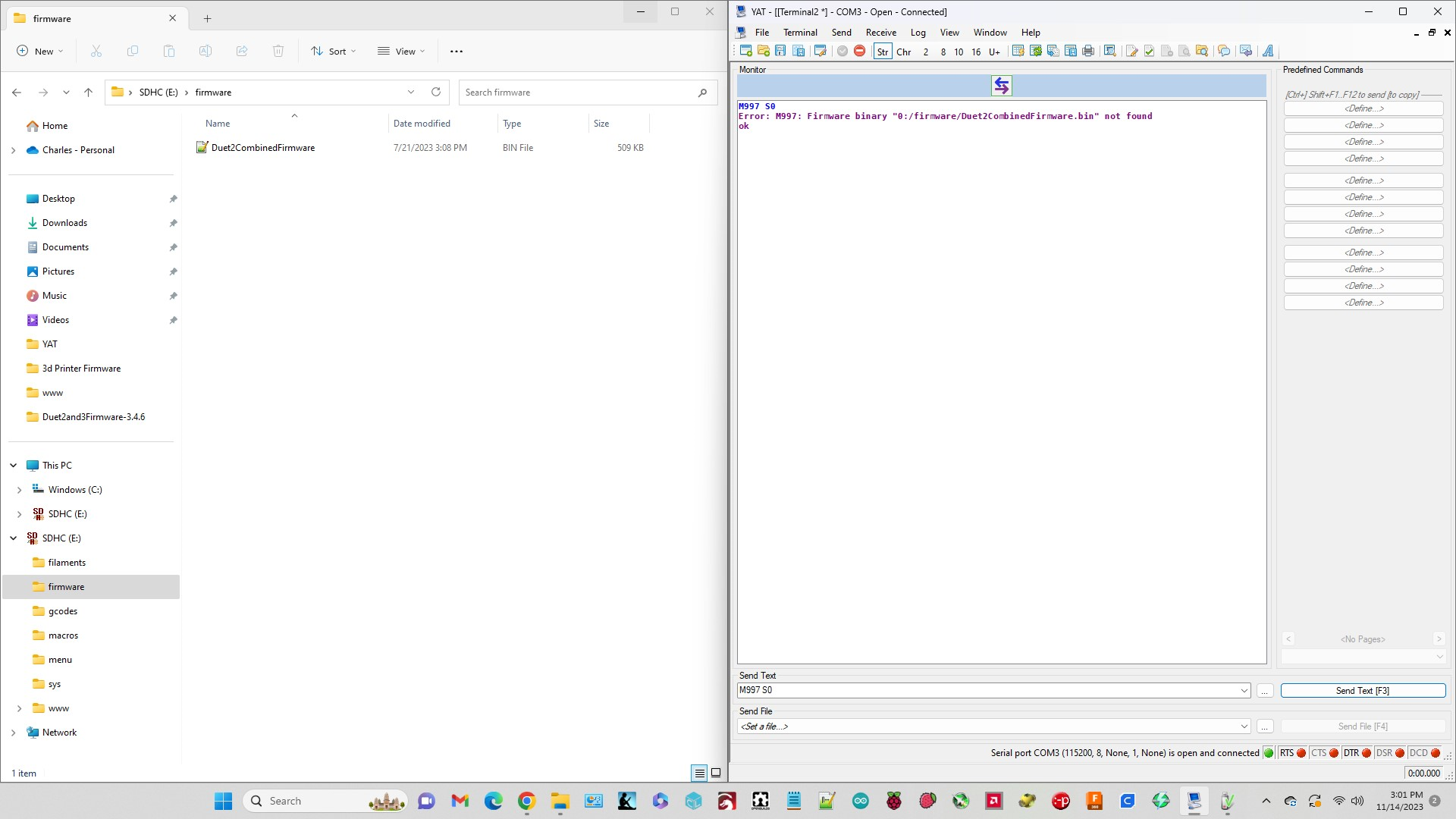Click bidirectional arrows icon above YAT monitor
Viewport: 1456px width, 819px height.
tap(1002, 86)
